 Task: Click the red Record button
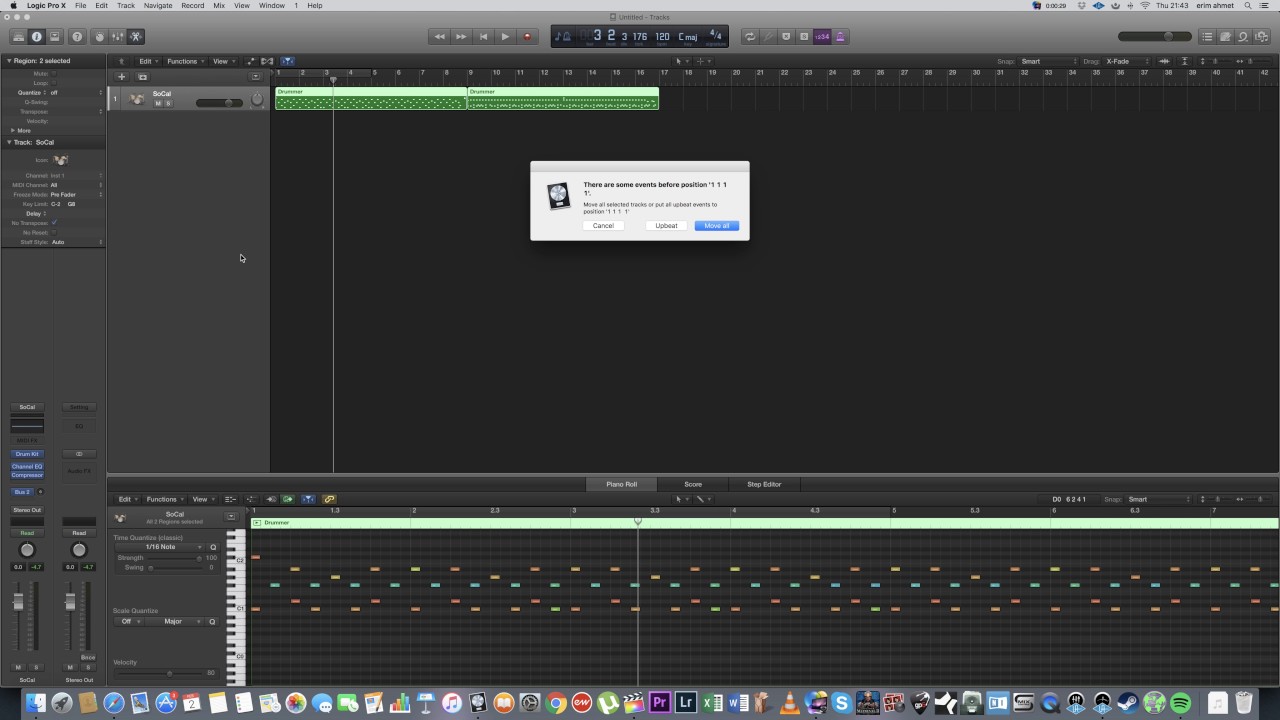pyautogui.click(x=527, y=37)
